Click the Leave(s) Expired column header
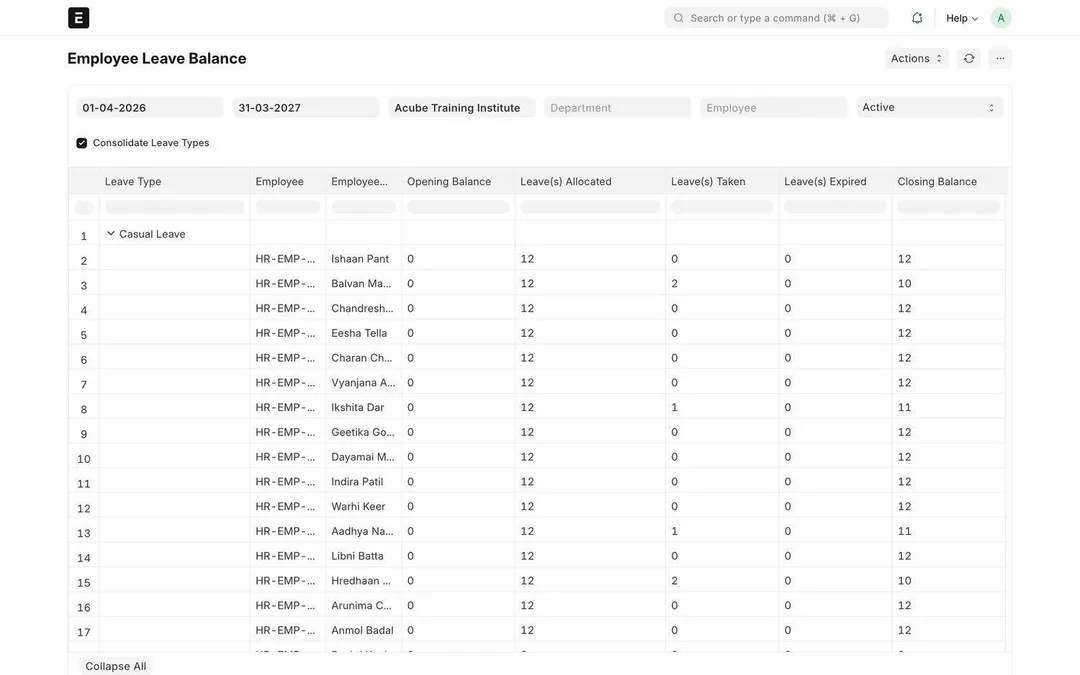This screenshot has width=1080, height=675. click(835, 182)
